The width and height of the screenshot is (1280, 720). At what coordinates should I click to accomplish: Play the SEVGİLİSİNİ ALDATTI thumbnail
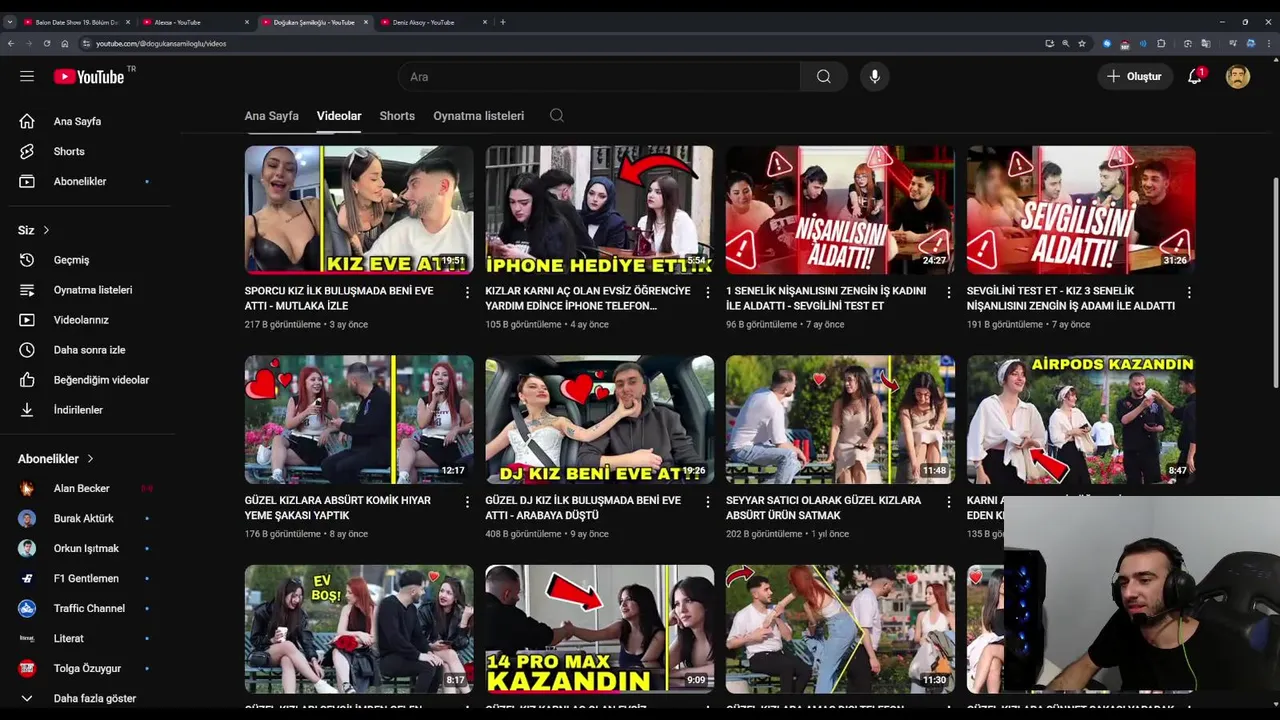pos(1081,210)
